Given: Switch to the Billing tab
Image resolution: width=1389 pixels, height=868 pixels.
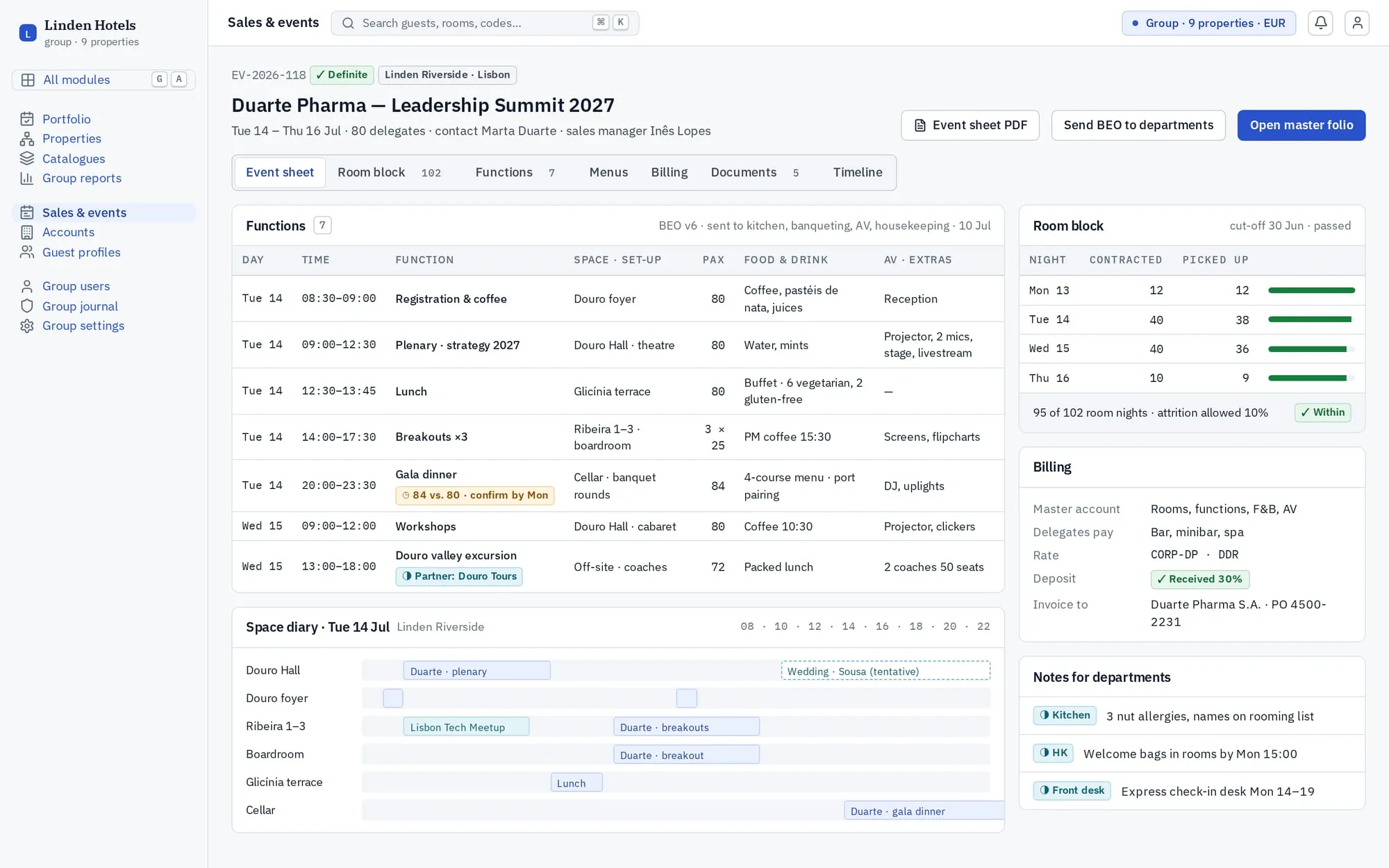Looking at the screenshot, I should click(x=669, y=172).
